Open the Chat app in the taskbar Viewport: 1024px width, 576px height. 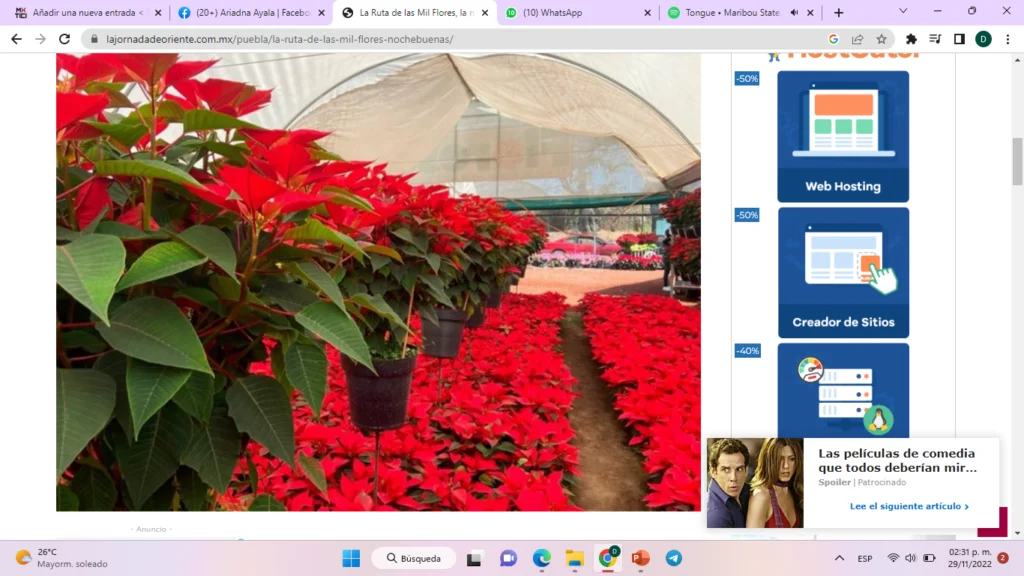[508, 558]
